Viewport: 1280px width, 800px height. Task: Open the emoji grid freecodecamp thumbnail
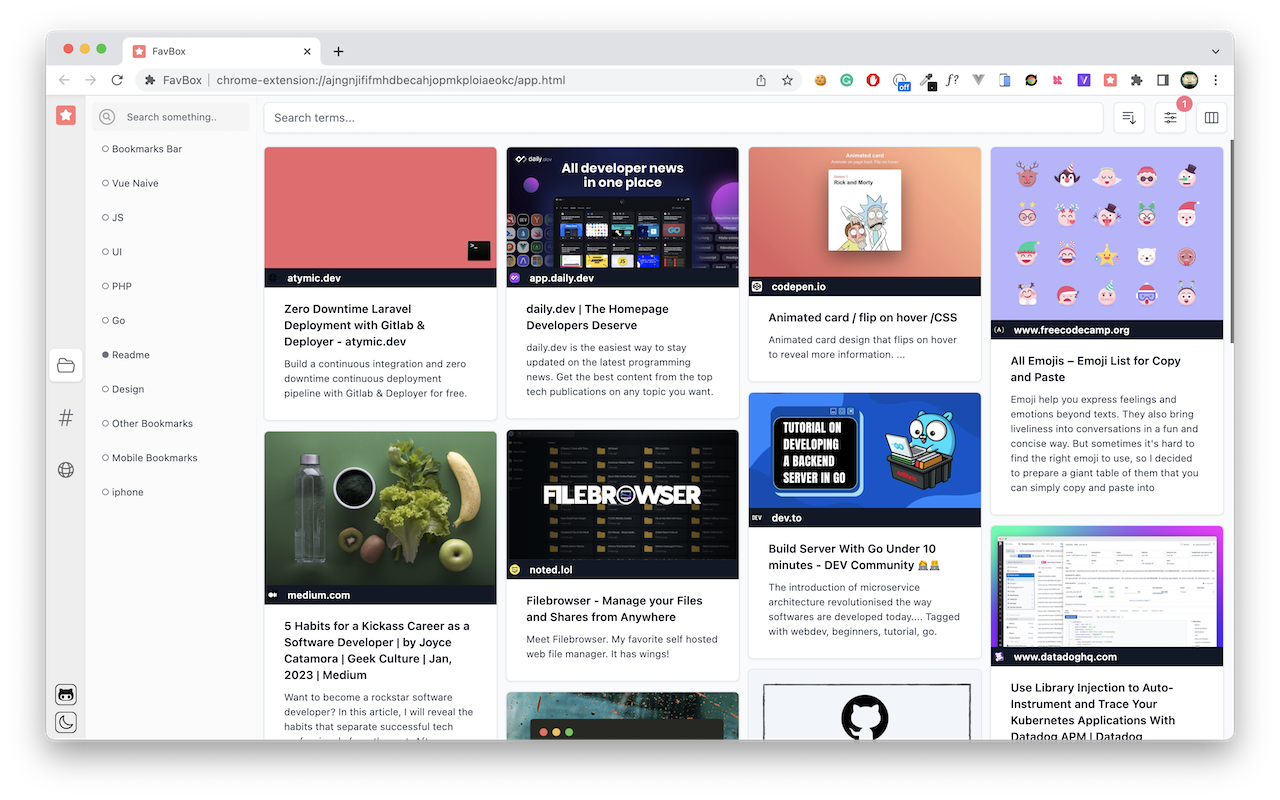pyautogui.click(x=1107, y=234)
